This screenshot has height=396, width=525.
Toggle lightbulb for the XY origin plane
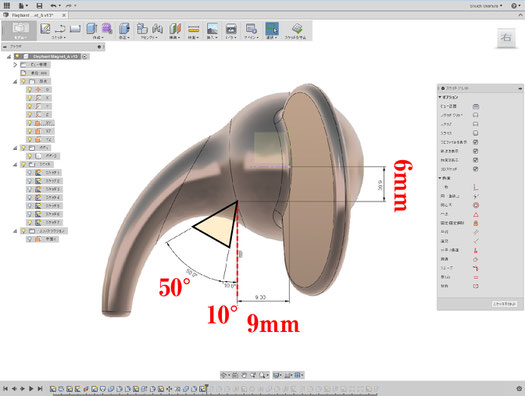click(29, 123)
